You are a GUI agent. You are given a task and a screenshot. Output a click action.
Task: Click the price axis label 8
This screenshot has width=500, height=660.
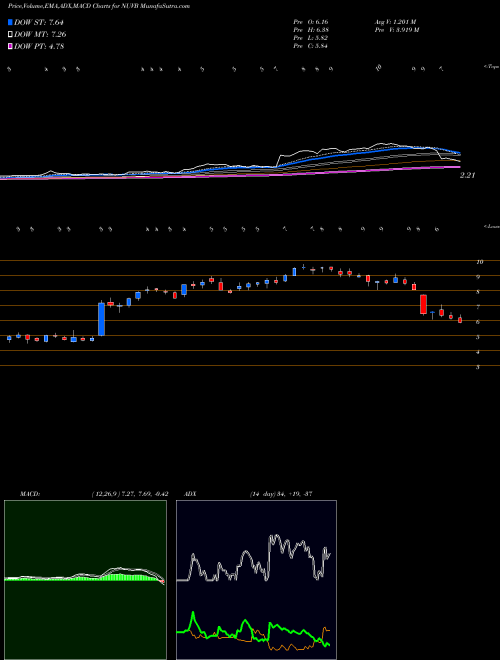click(478, 292)
